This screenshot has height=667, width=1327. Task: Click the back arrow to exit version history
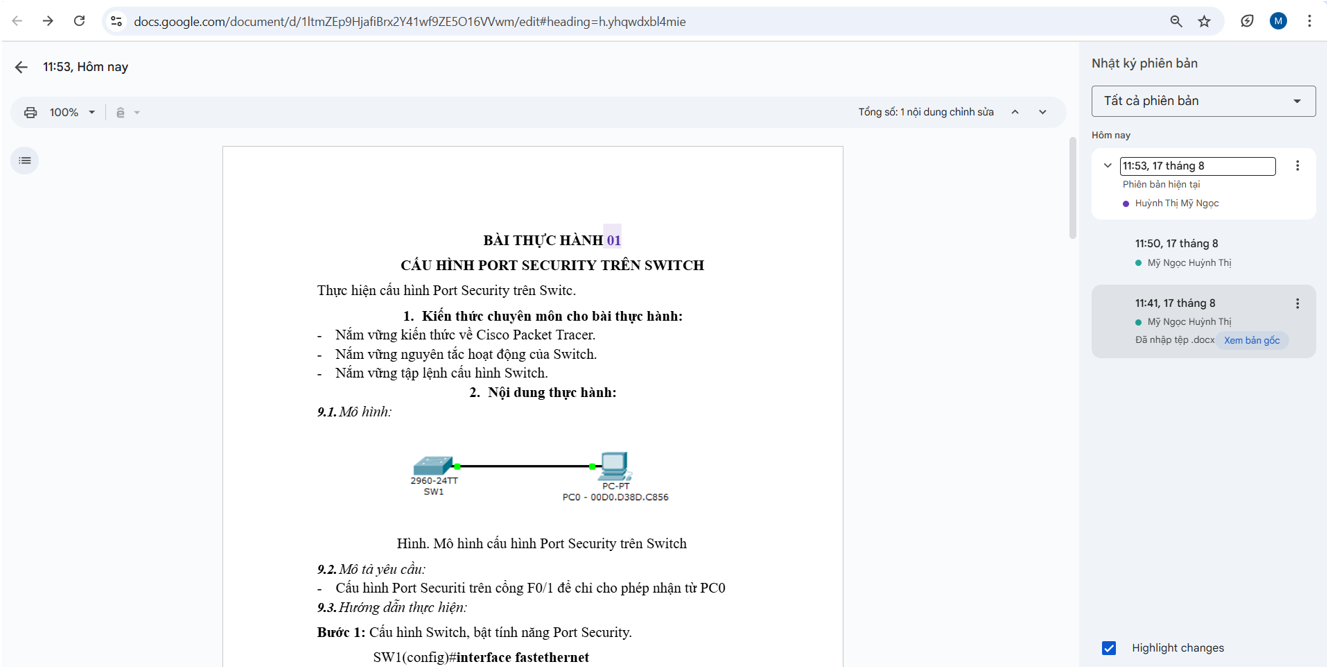point(21,67)
